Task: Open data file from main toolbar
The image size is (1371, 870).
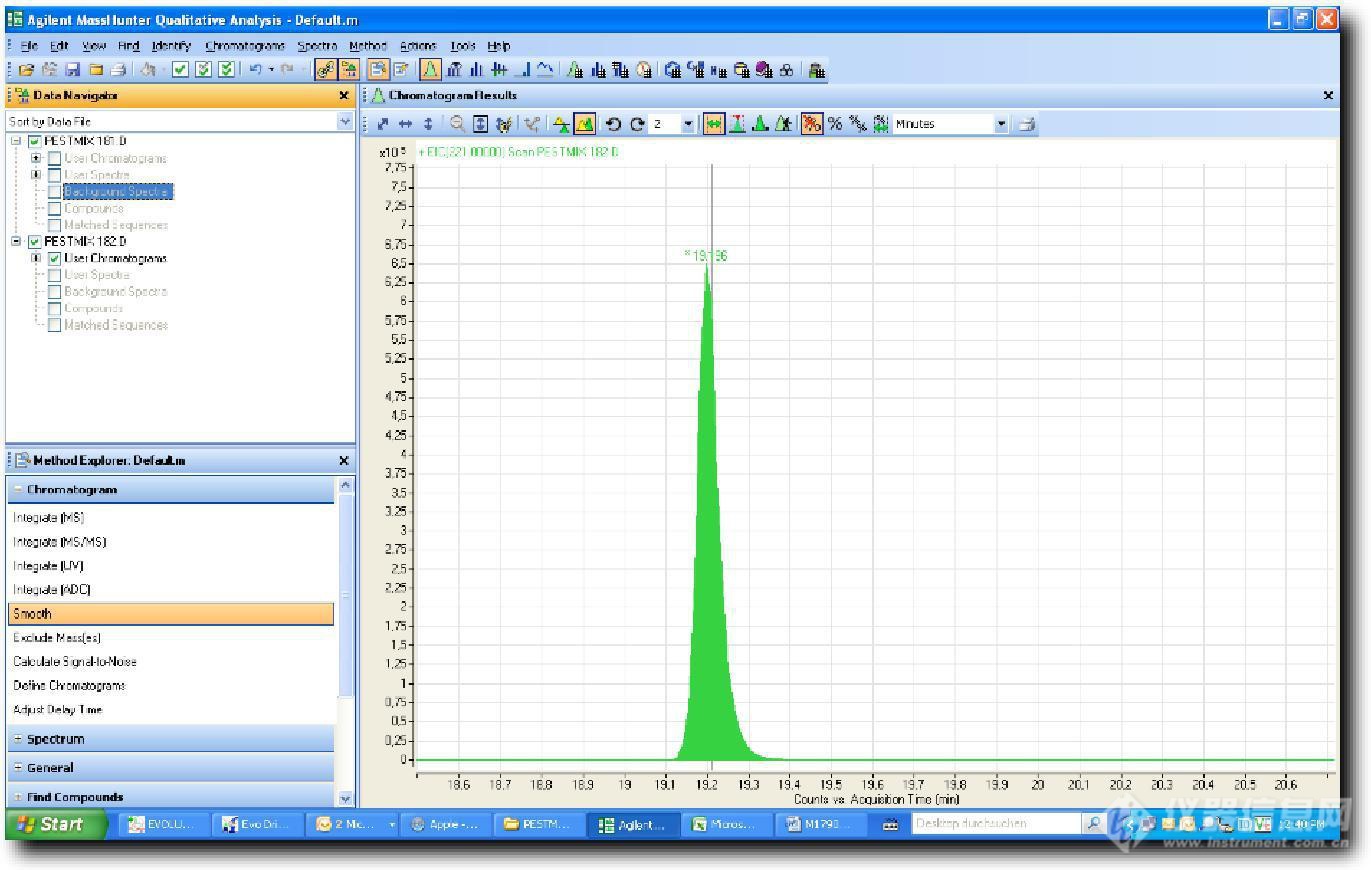Action: point(25,70)
